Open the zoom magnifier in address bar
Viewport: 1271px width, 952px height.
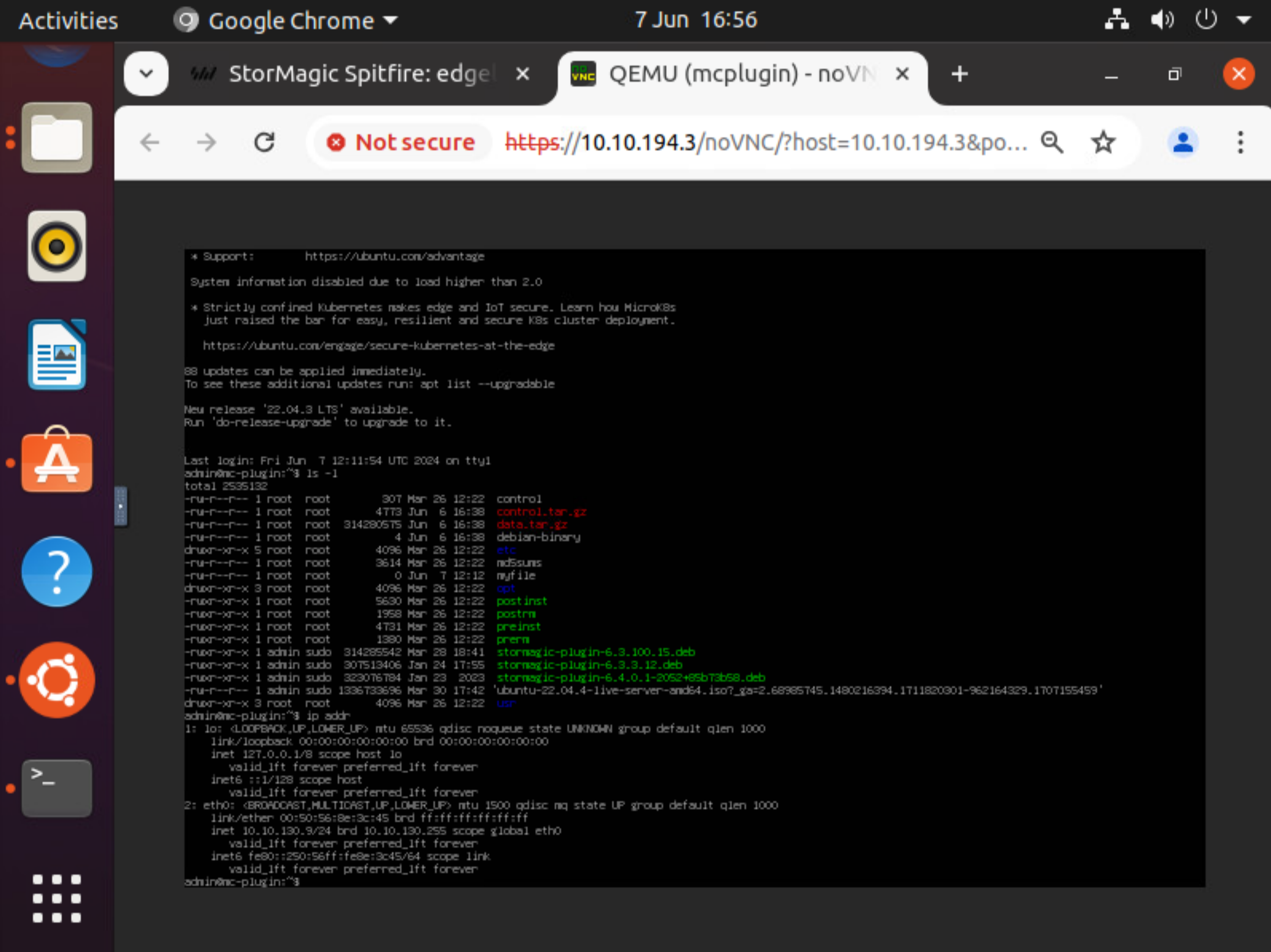[1052, 142]
